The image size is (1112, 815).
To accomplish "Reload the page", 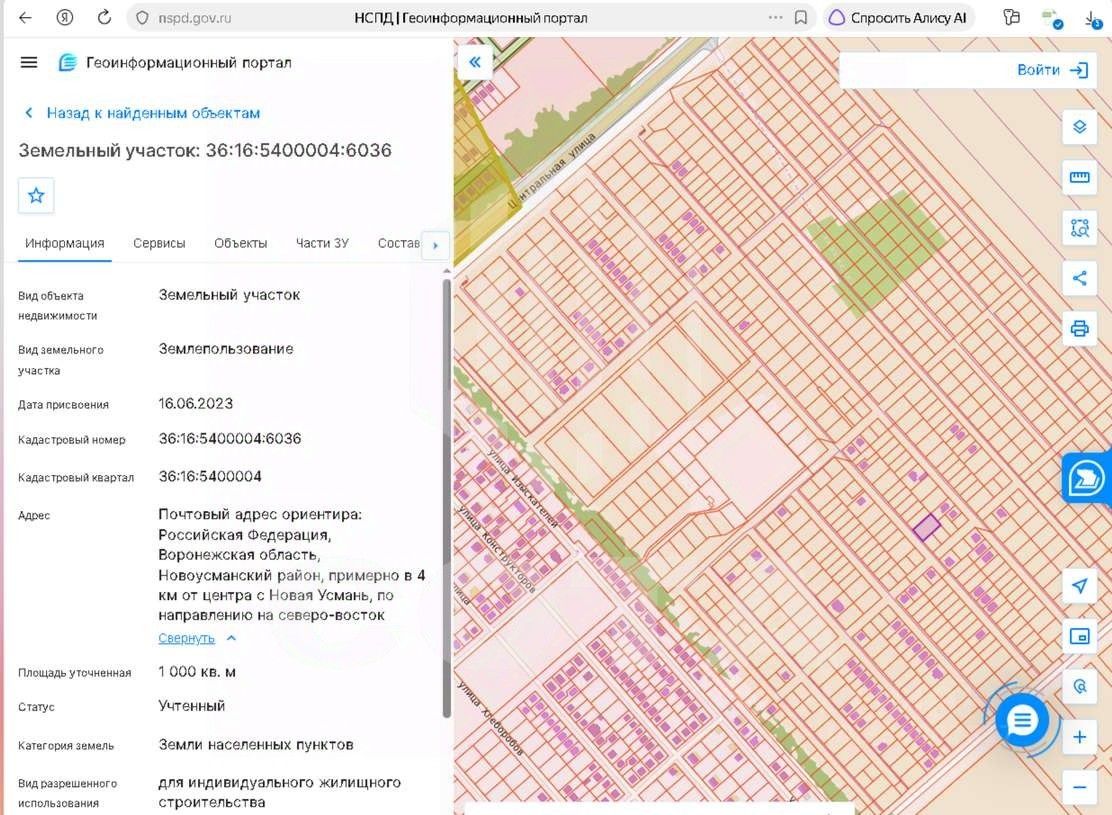I will point(104,18).
